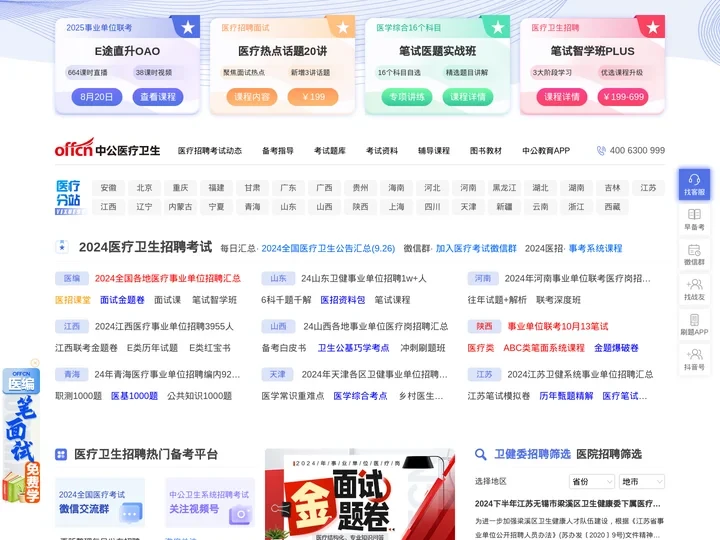Open 2024全国各地医疗事业单位招聘汇总 link
The height and width of the screenshot is (540, 720).
(168, 278)
